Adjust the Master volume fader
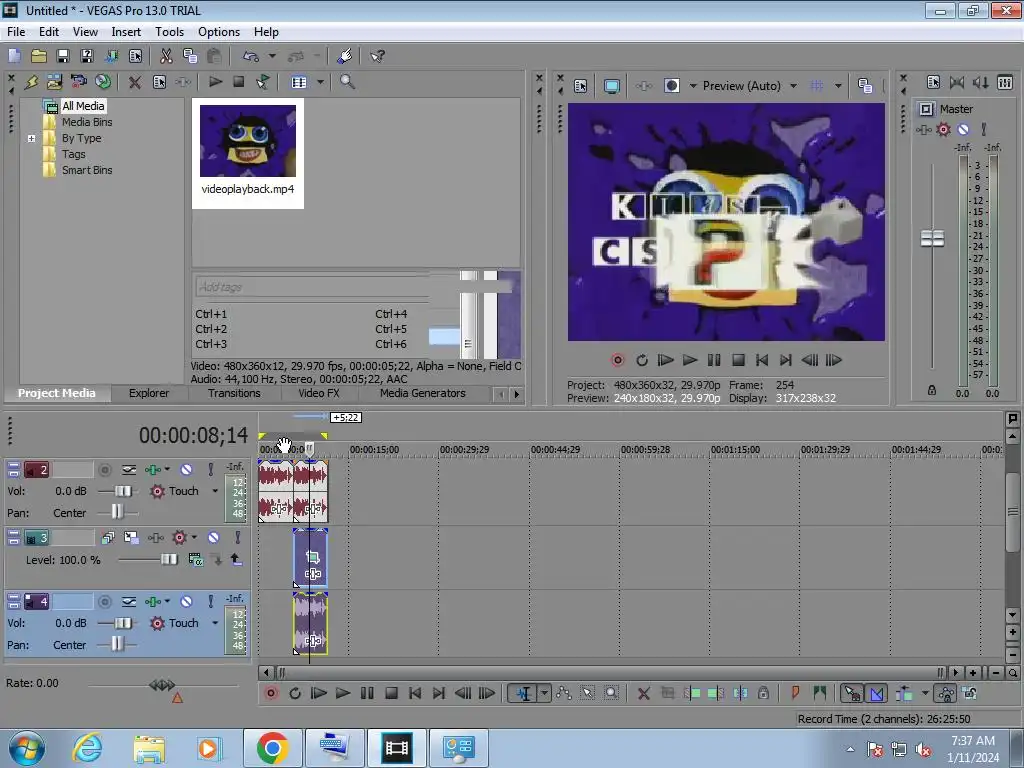This screenshot has height=768, width=1024. coord(932,238)
